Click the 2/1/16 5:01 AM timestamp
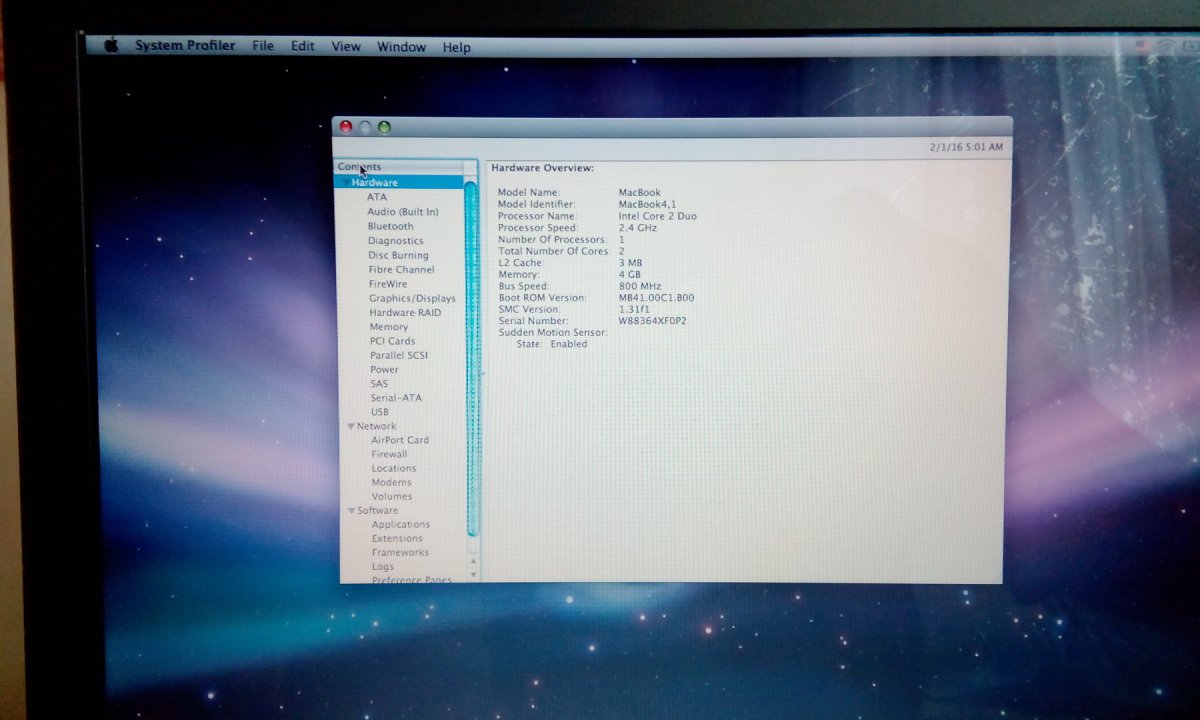This screenshot has width=1200, height=720. point(965,147)
